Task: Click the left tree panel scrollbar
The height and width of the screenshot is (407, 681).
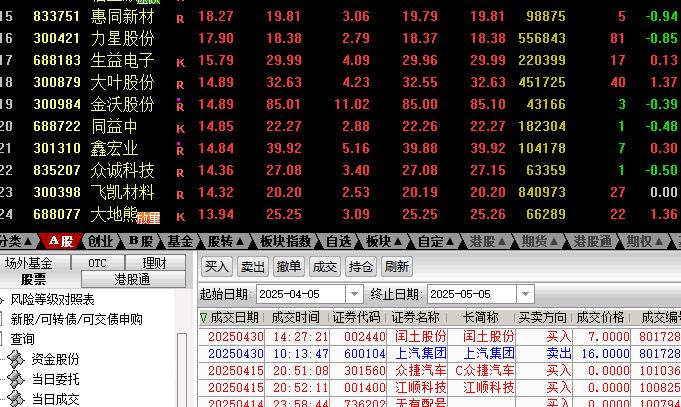Action: pos(182,369)
